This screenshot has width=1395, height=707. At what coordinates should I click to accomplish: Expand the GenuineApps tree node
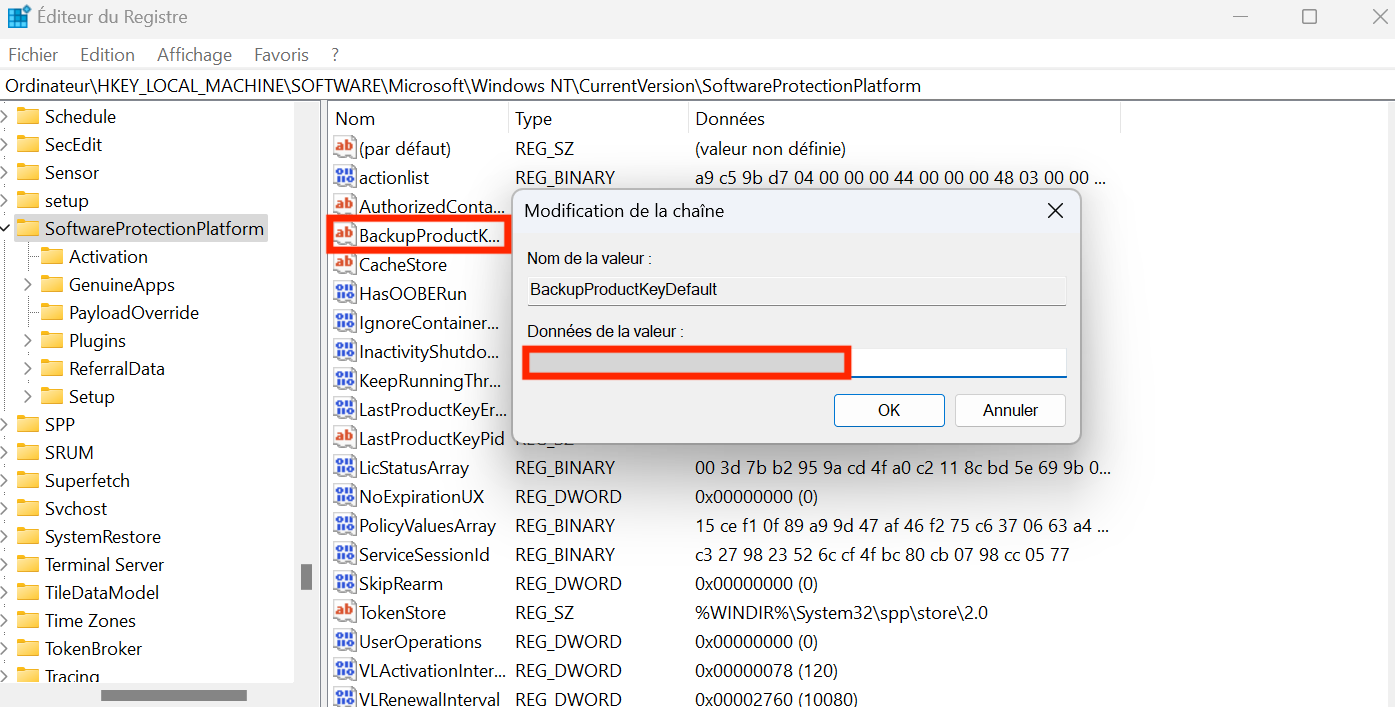pyautogui.click(x=27, y=284)
